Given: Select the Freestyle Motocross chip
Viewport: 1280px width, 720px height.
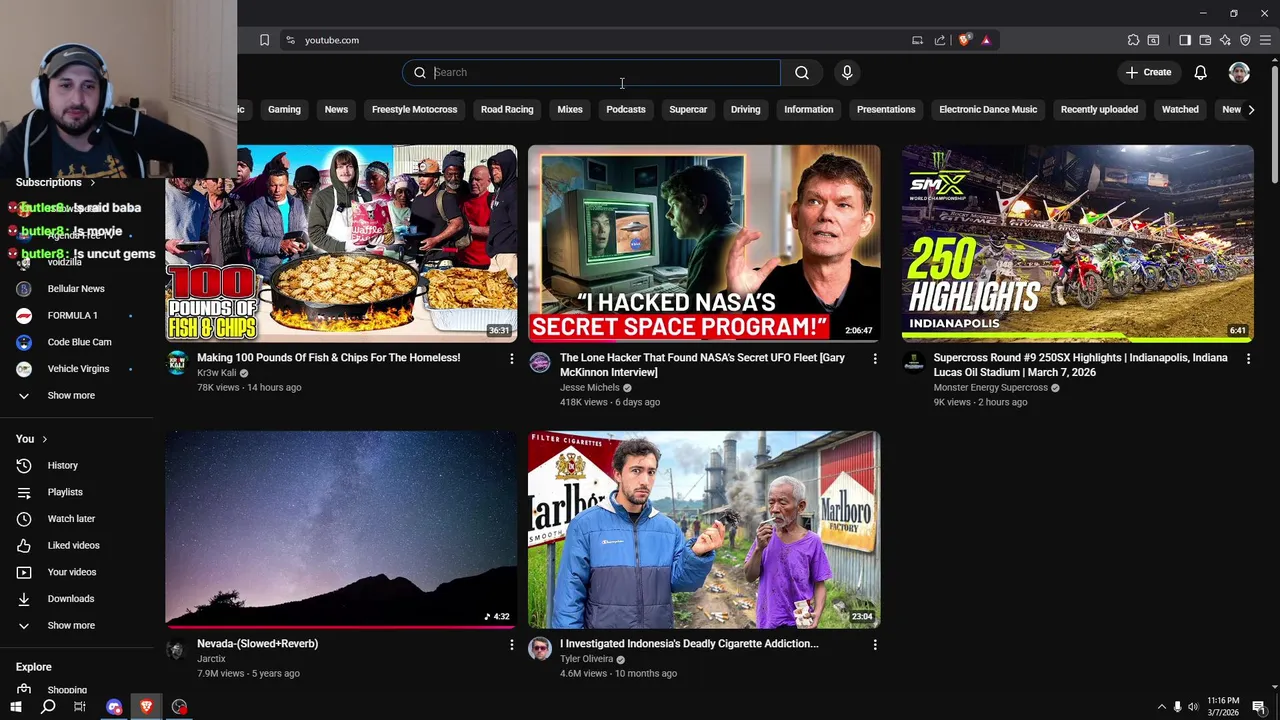Looking at the screenshot, I should (414, 109).
